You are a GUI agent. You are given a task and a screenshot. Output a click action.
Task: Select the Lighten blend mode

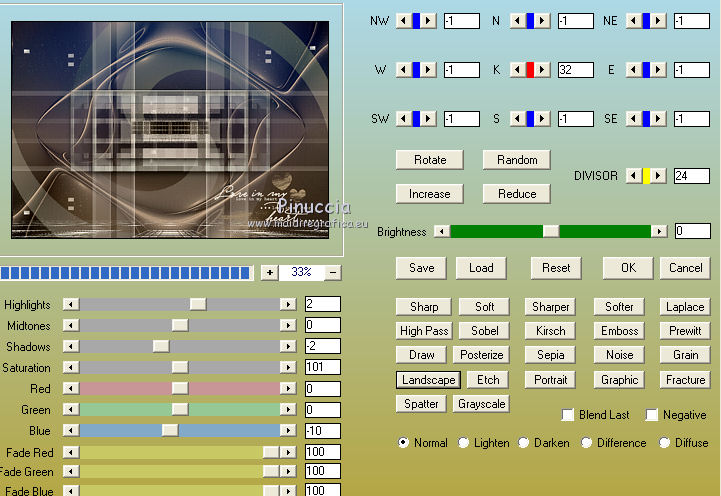point(463,443)
